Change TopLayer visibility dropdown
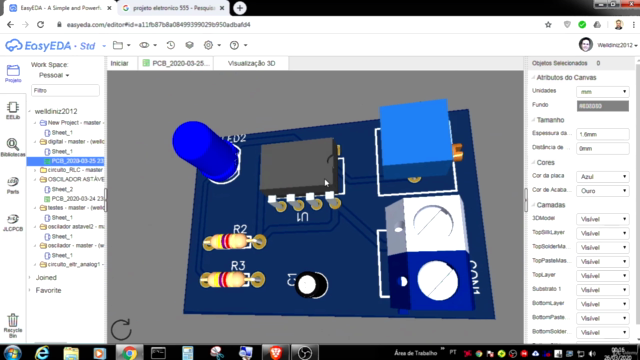The width and height of the screenshot is (640, 360). [x=602, y=276]
